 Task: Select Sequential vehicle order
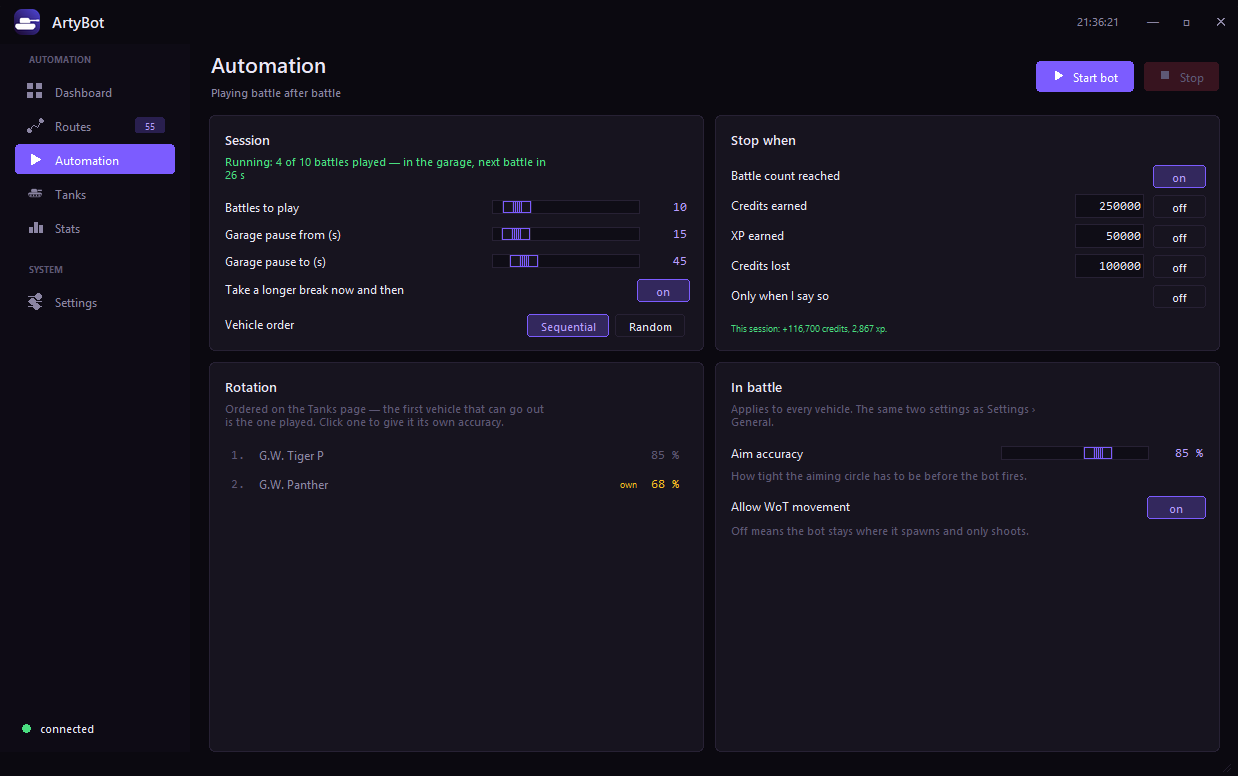568,326
